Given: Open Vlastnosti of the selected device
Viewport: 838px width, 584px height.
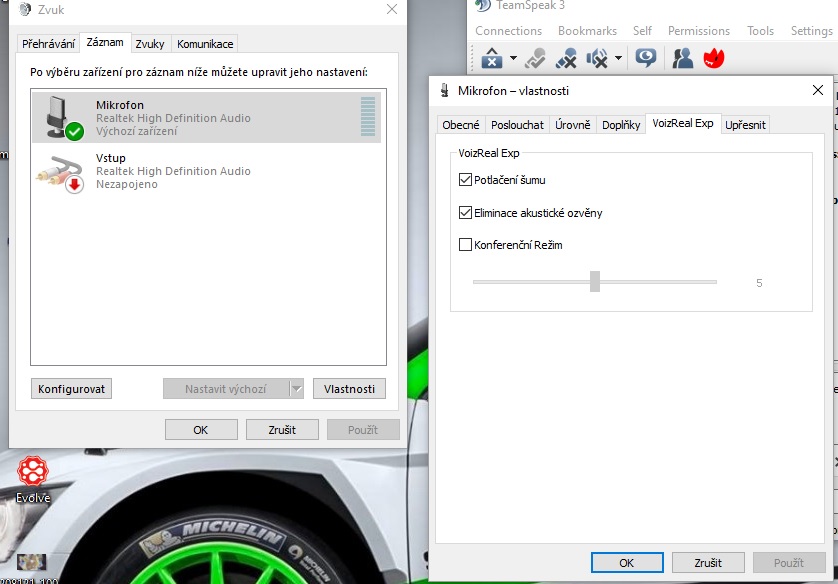Looking at the screenshot, I should coord(349,388).
